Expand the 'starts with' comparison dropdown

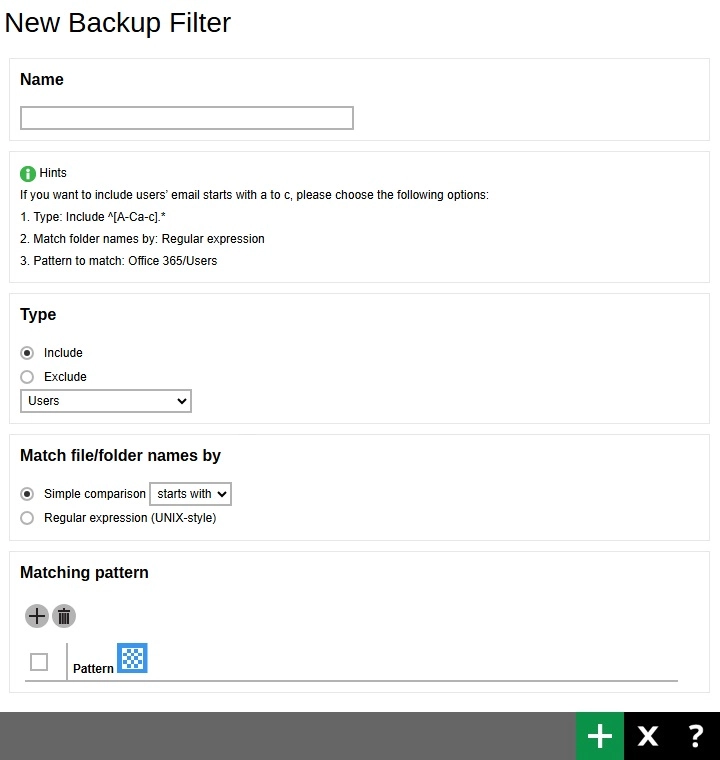click(x=190, y=494)
